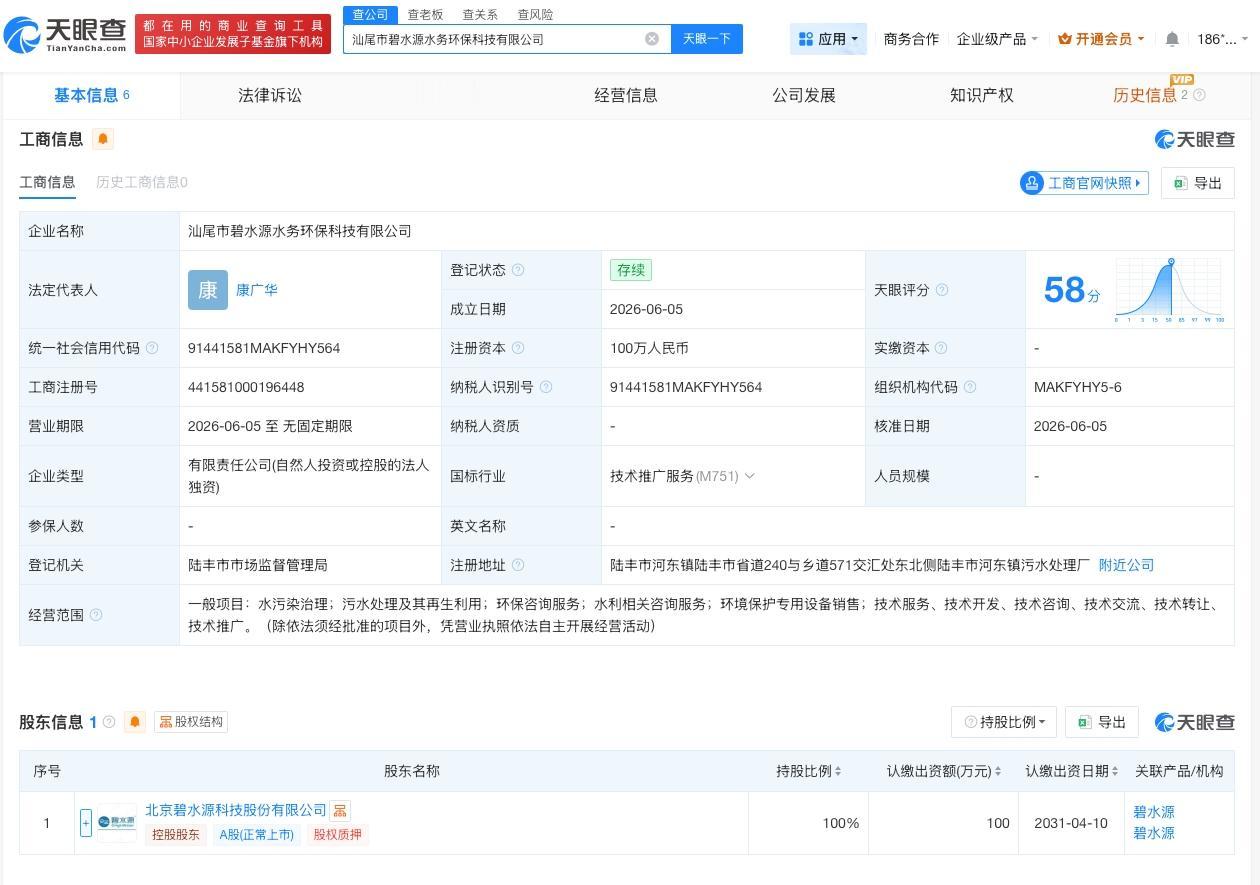1260x885 pixels.
Task: Click help icon next to 经营范围
Action: pyautogui.click(x=96, y=615)
